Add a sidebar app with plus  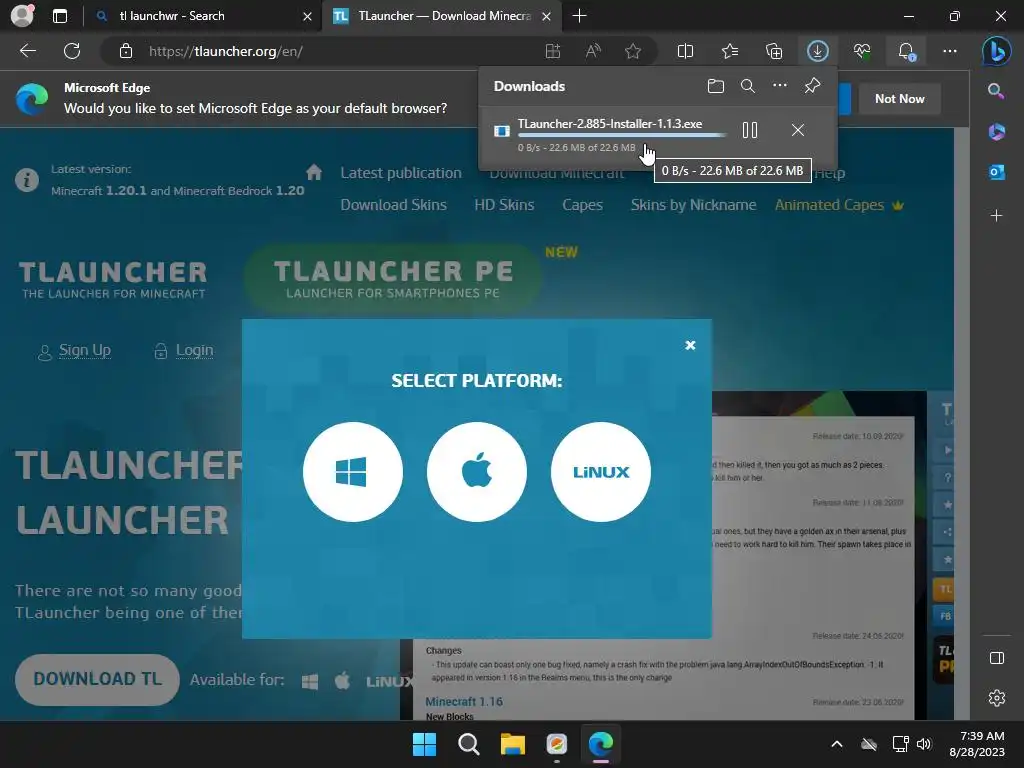996,215
